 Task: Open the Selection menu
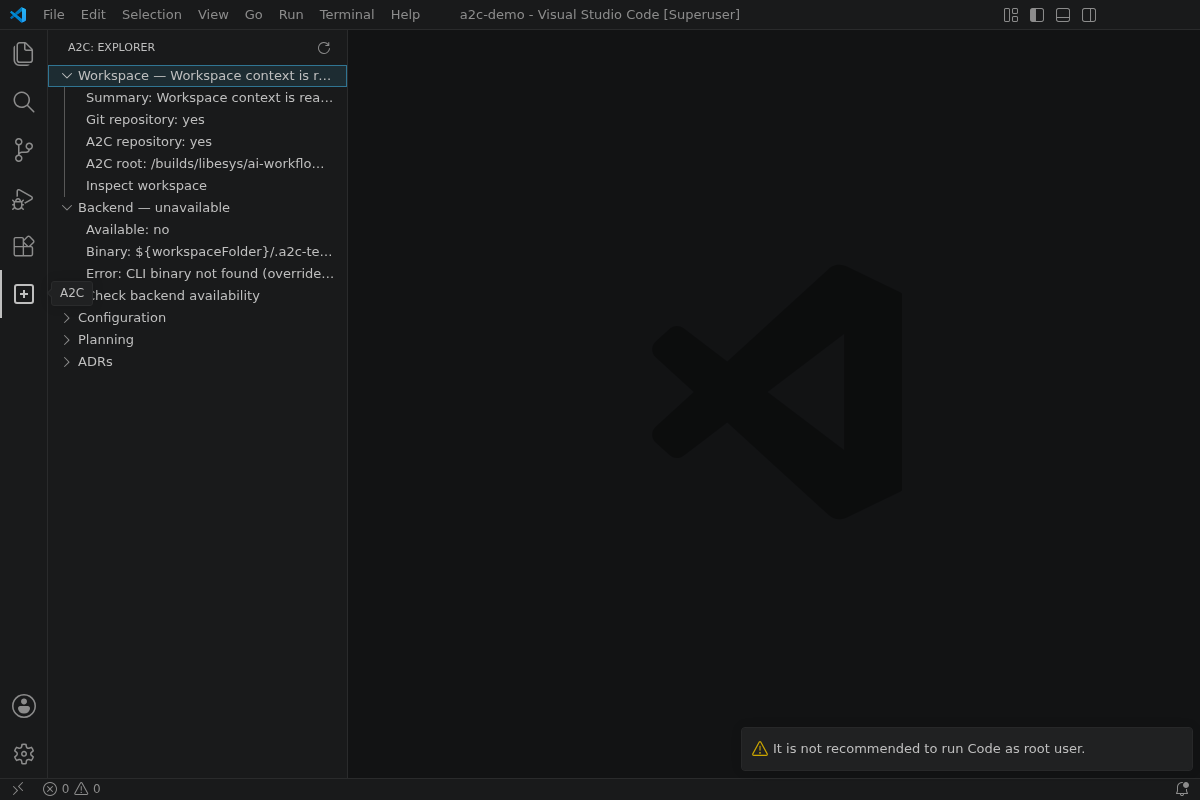point(152,15)
